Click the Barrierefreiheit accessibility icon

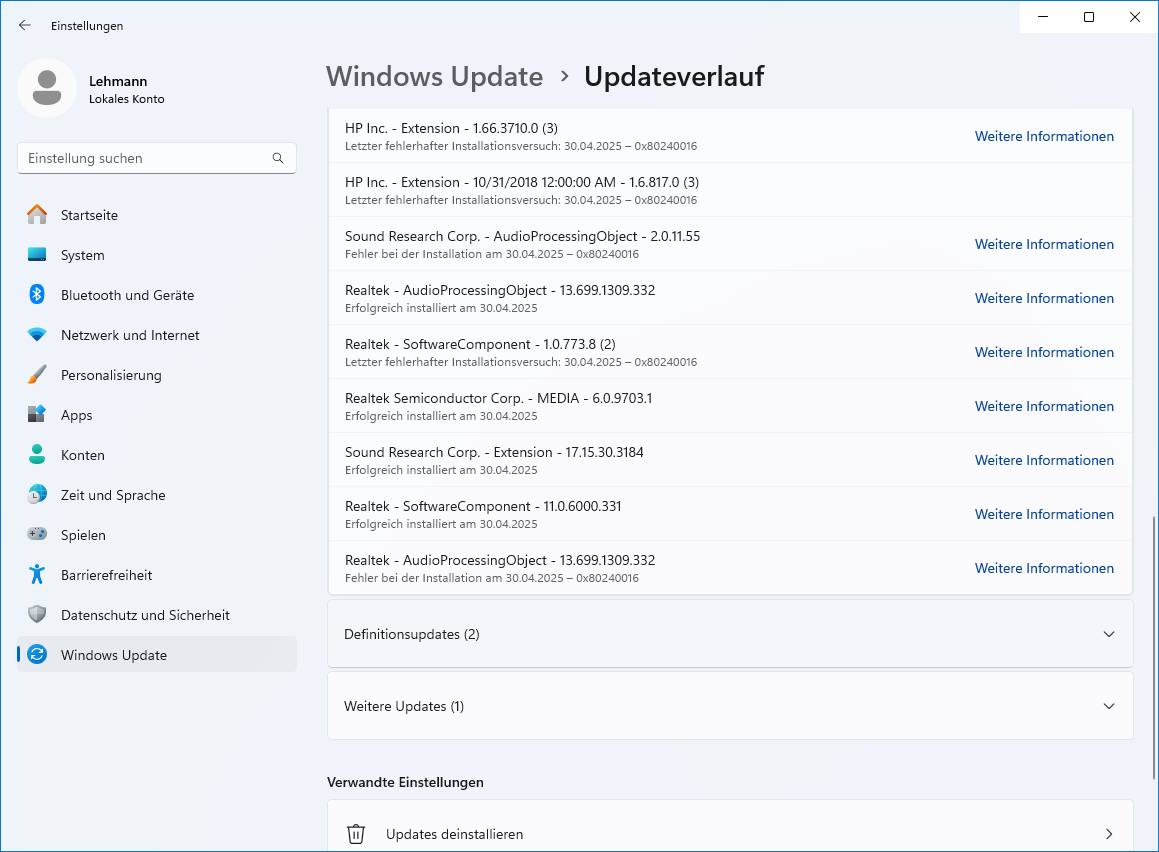click(x=37, y=574)
